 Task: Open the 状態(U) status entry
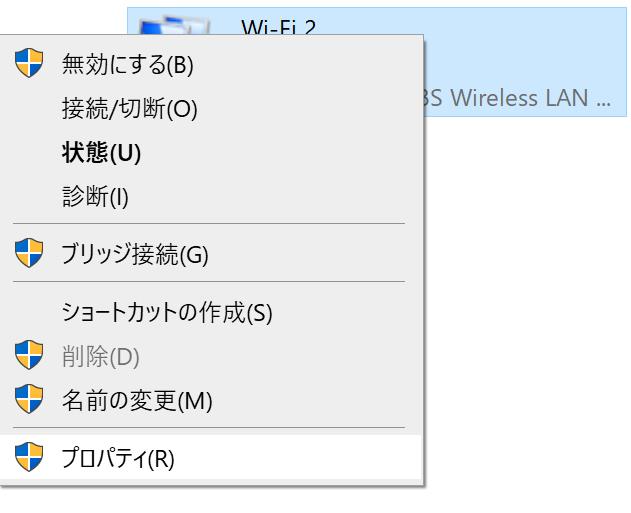tap(101, 153)
